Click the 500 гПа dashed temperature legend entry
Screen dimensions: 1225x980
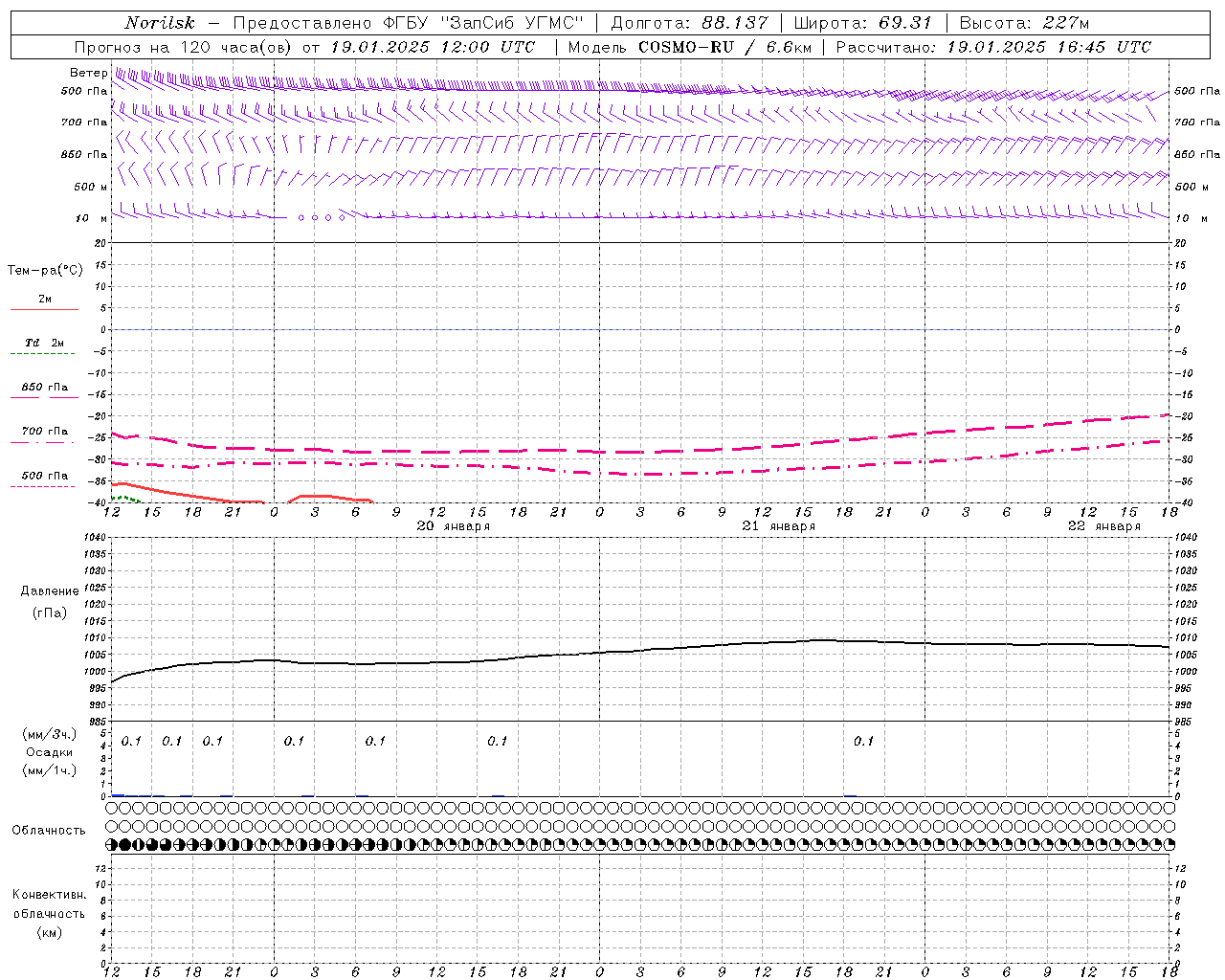44,476
